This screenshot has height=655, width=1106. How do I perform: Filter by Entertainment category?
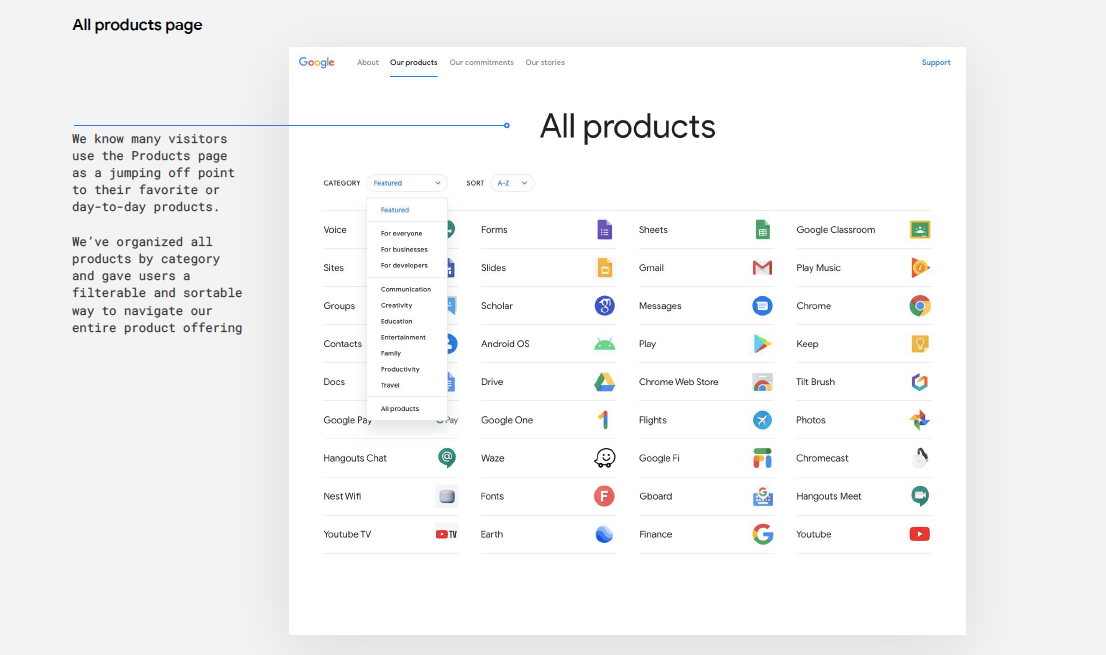pyautogui.click(x=403, y=338)
